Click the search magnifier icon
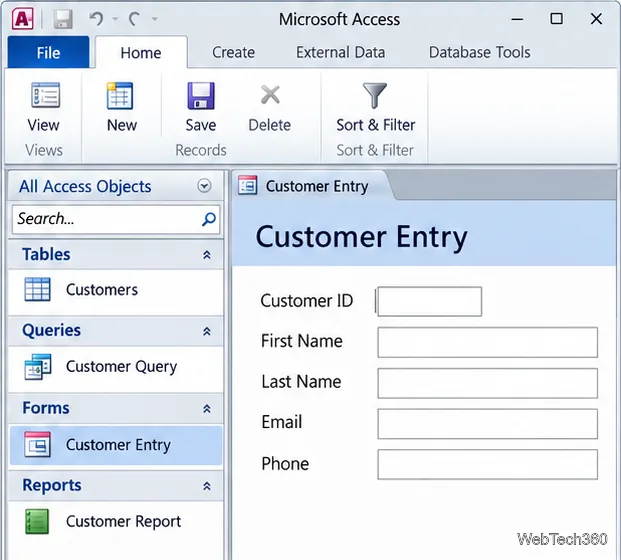Screen dimensions: 621x560 (x=209, y=219)
